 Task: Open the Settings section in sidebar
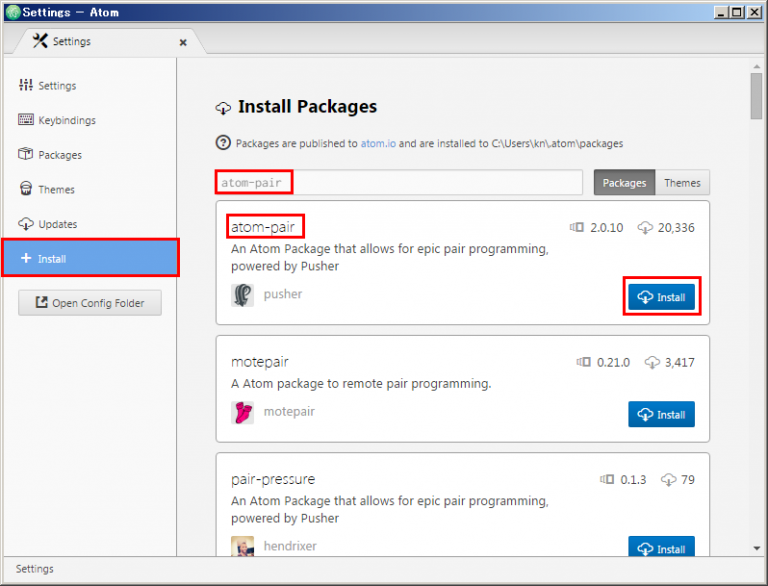tap(57, 86)
